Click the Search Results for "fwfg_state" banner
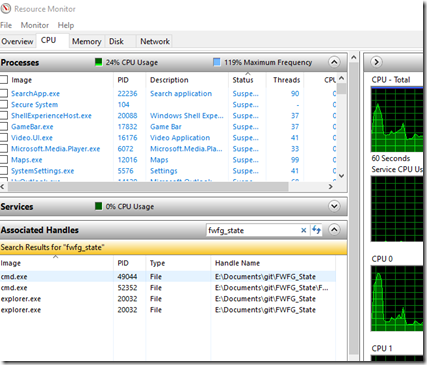Image resolution: width=427 pixels, height=365 pixels. pyautogui.click(x=173, y=247)
